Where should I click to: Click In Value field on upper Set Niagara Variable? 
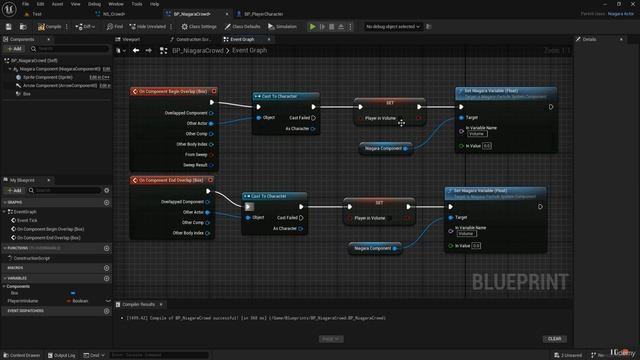click(x=487, y=146)
